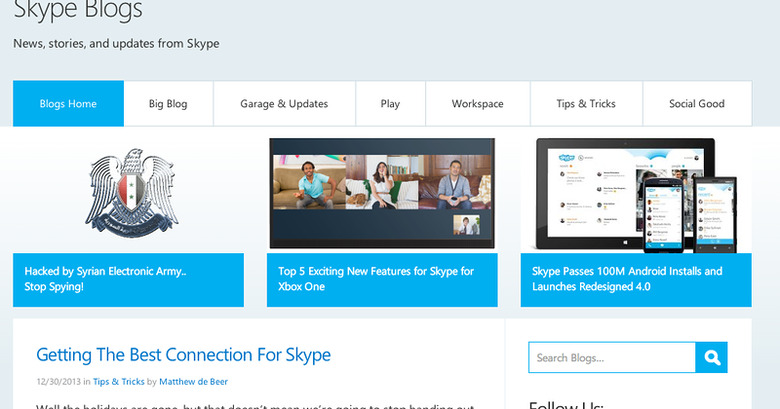Open the Garage & Updates tab
Viewport: 780px width, 409px height.
pos(284,103)
